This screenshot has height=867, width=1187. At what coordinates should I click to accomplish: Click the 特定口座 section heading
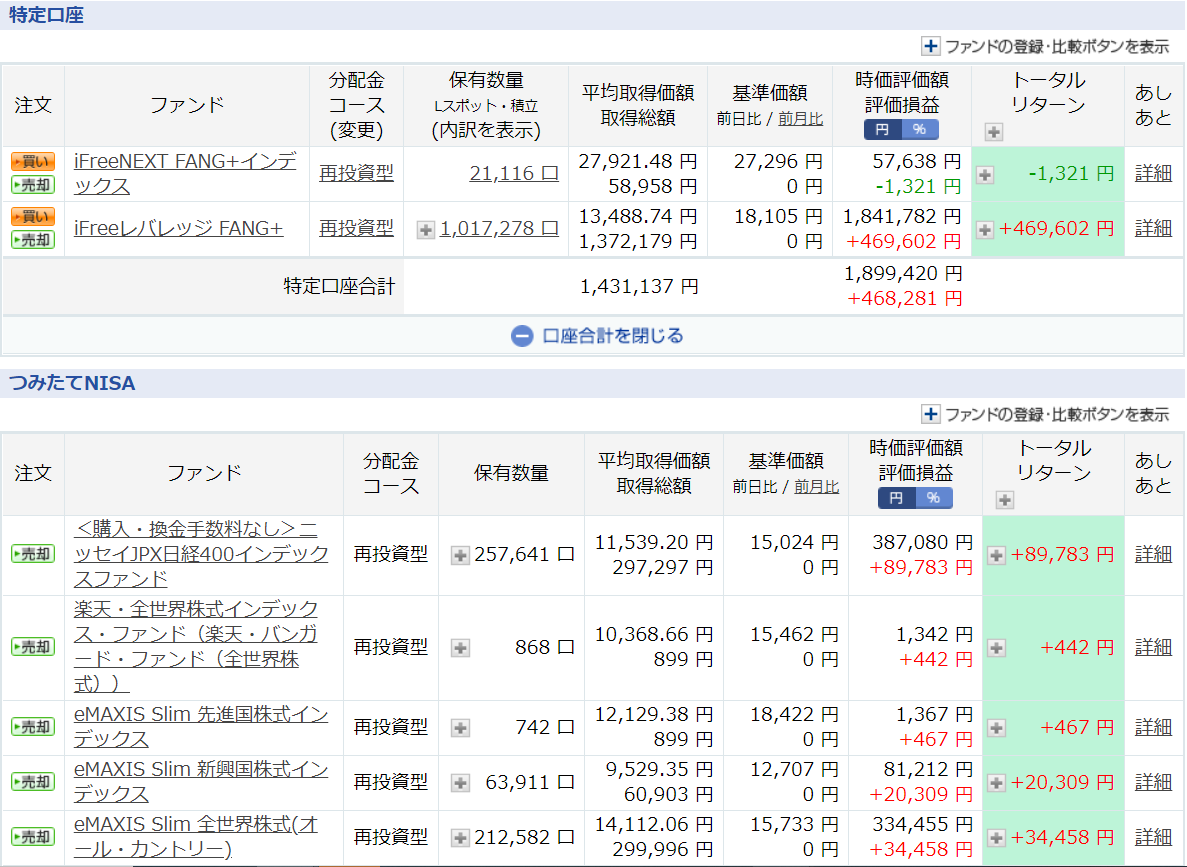tap(46, 15)
